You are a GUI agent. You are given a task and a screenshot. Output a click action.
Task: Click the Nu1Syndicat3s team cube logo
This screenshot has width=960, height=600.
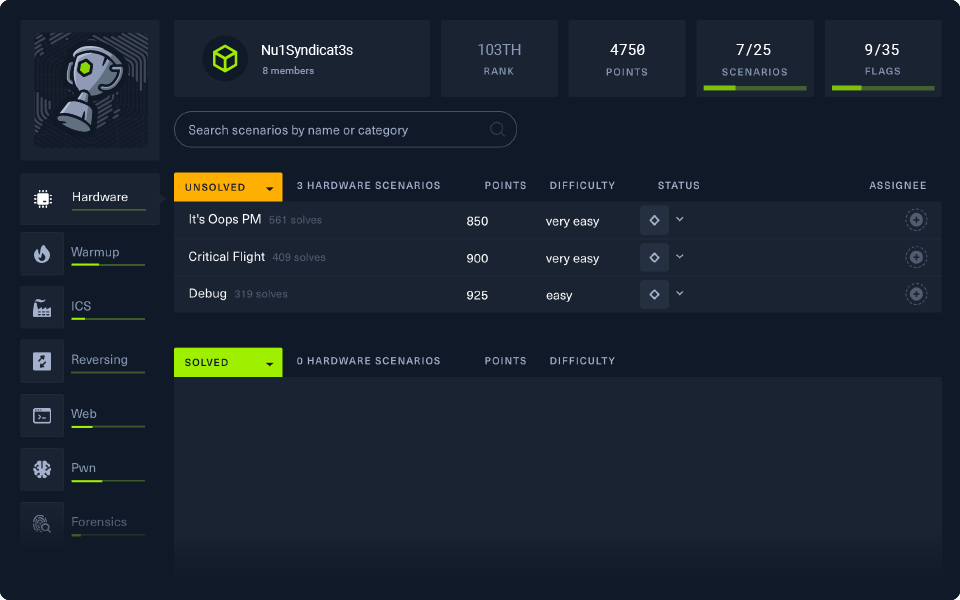click(225, 59)
